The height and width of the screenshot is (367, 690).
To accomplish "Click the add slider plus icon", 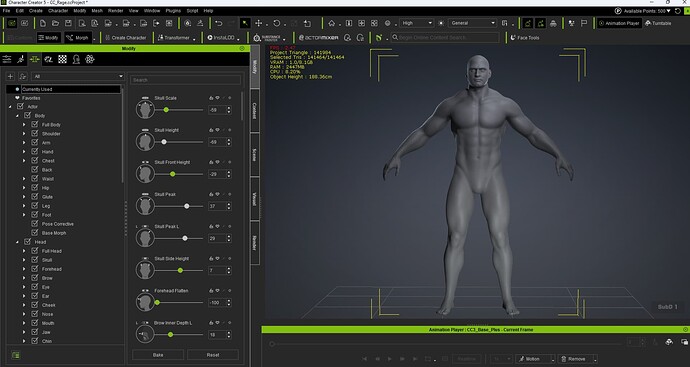I will 11,77.
